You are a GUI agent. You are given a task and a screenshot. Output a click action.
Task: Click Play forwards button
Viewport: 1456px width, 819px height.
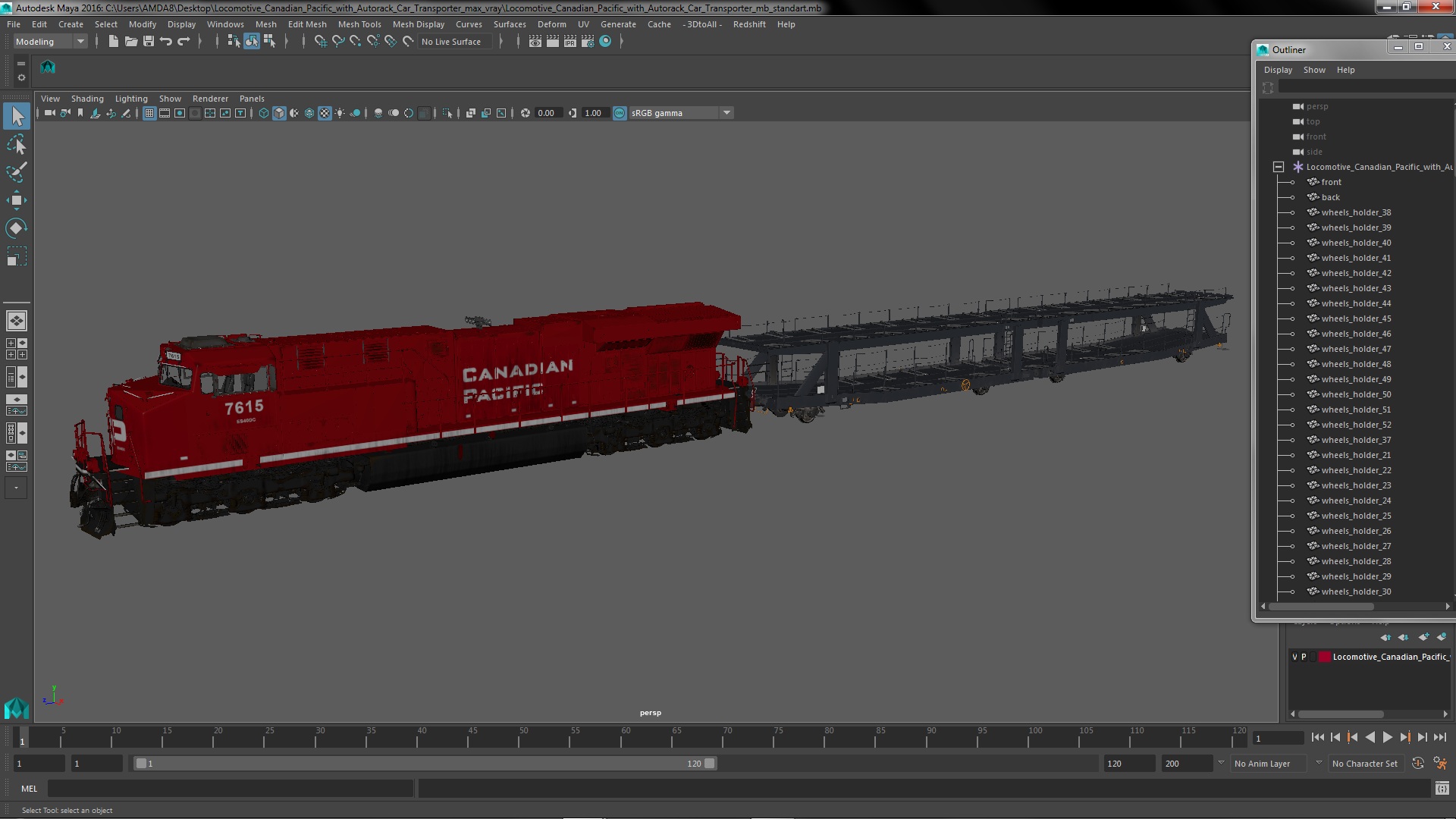click(1387, 737)
